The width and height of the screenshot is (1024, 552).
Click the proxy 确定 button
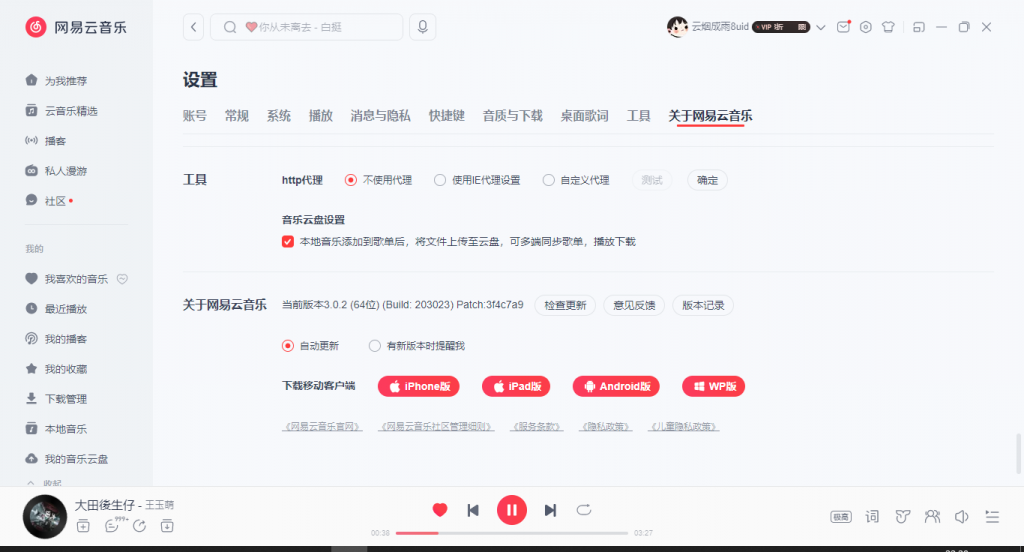pos(707,180)
